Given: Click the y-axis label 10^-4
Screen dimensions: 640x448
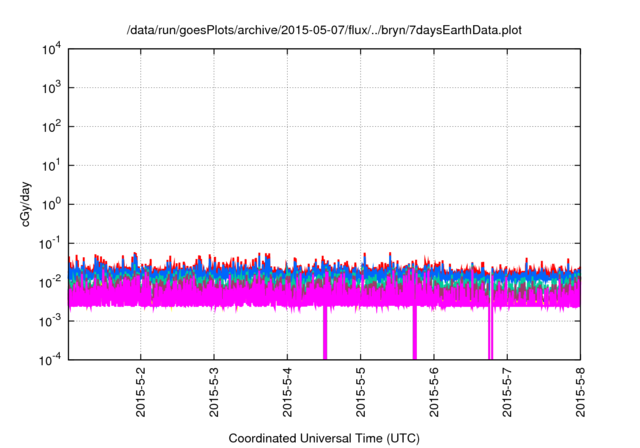Looking at the screenshot, I should coord(49,360).
